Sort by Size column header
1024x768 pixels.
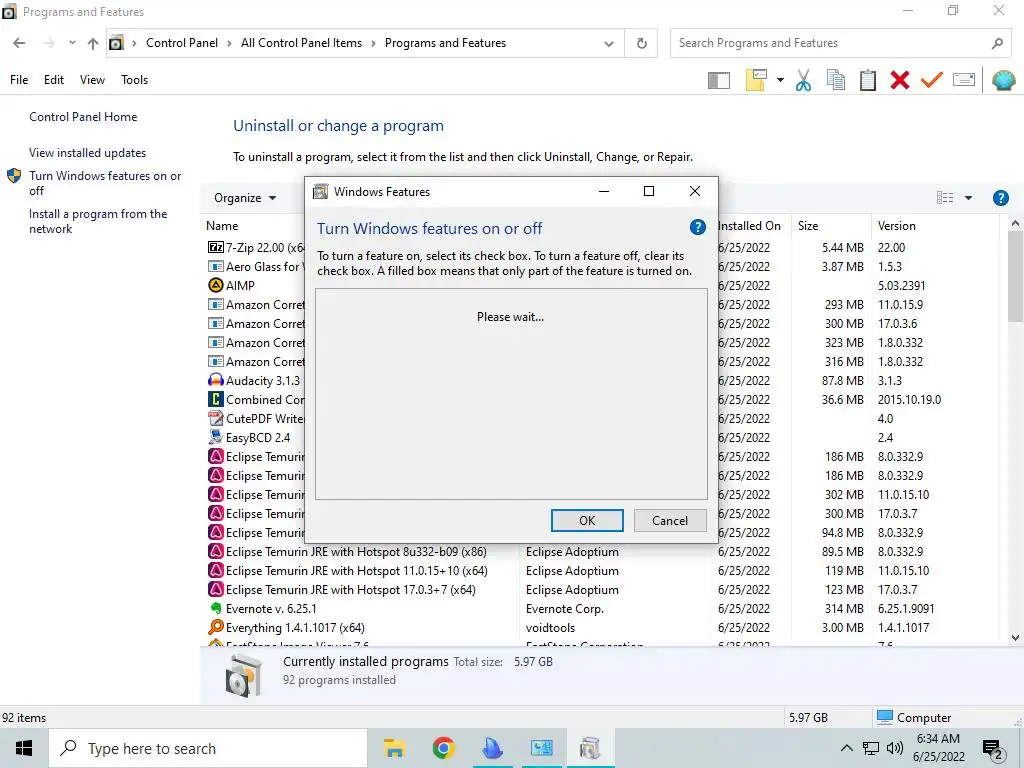808,226
